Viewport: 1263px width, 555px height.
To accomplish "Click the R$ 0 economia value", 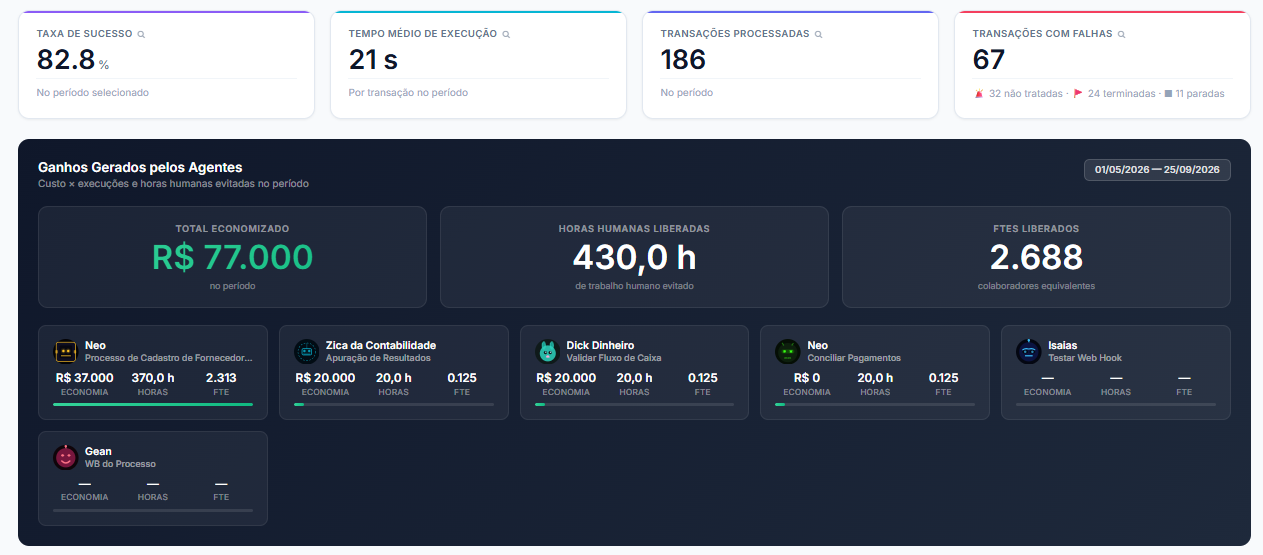I will [807, 378].
